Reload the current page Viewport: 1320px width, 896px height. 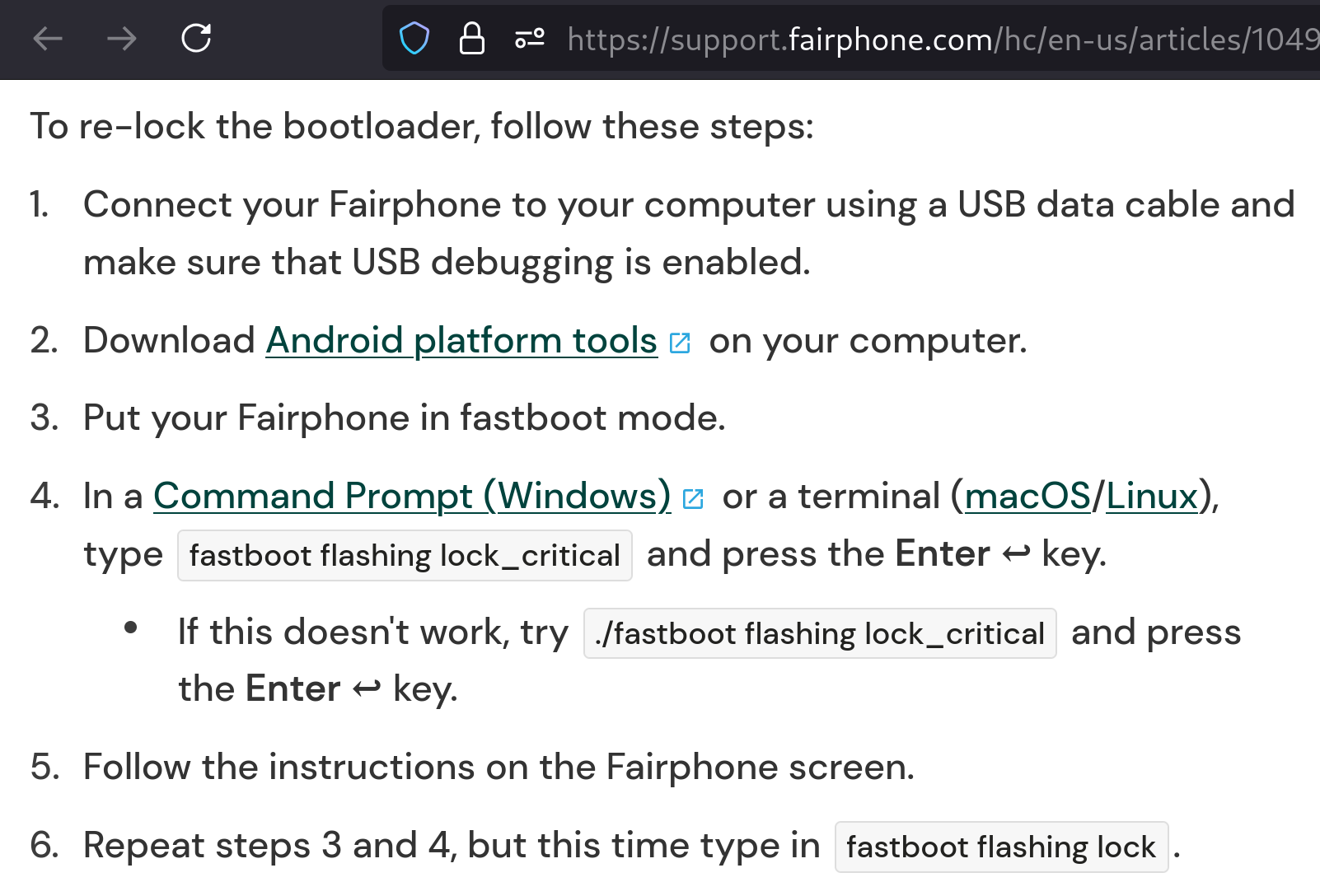click(196, 38)
